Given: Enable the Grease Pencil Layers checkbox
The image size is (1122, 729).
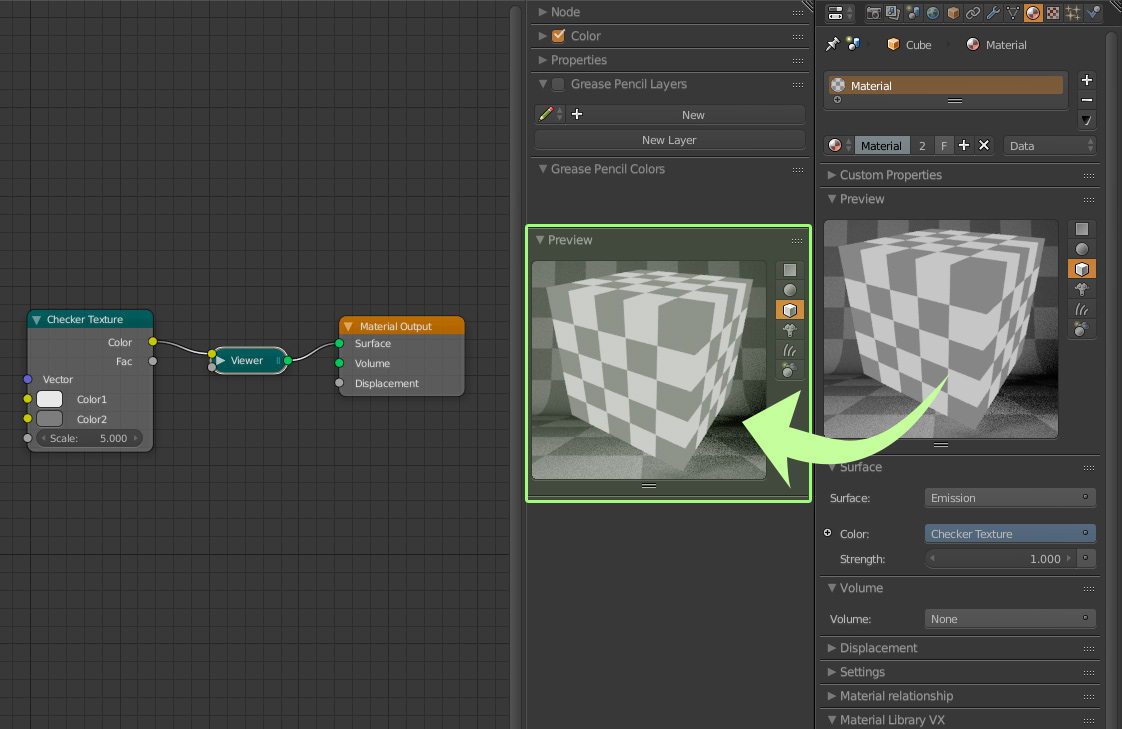Looking at the screenshot, I should 558,84.
